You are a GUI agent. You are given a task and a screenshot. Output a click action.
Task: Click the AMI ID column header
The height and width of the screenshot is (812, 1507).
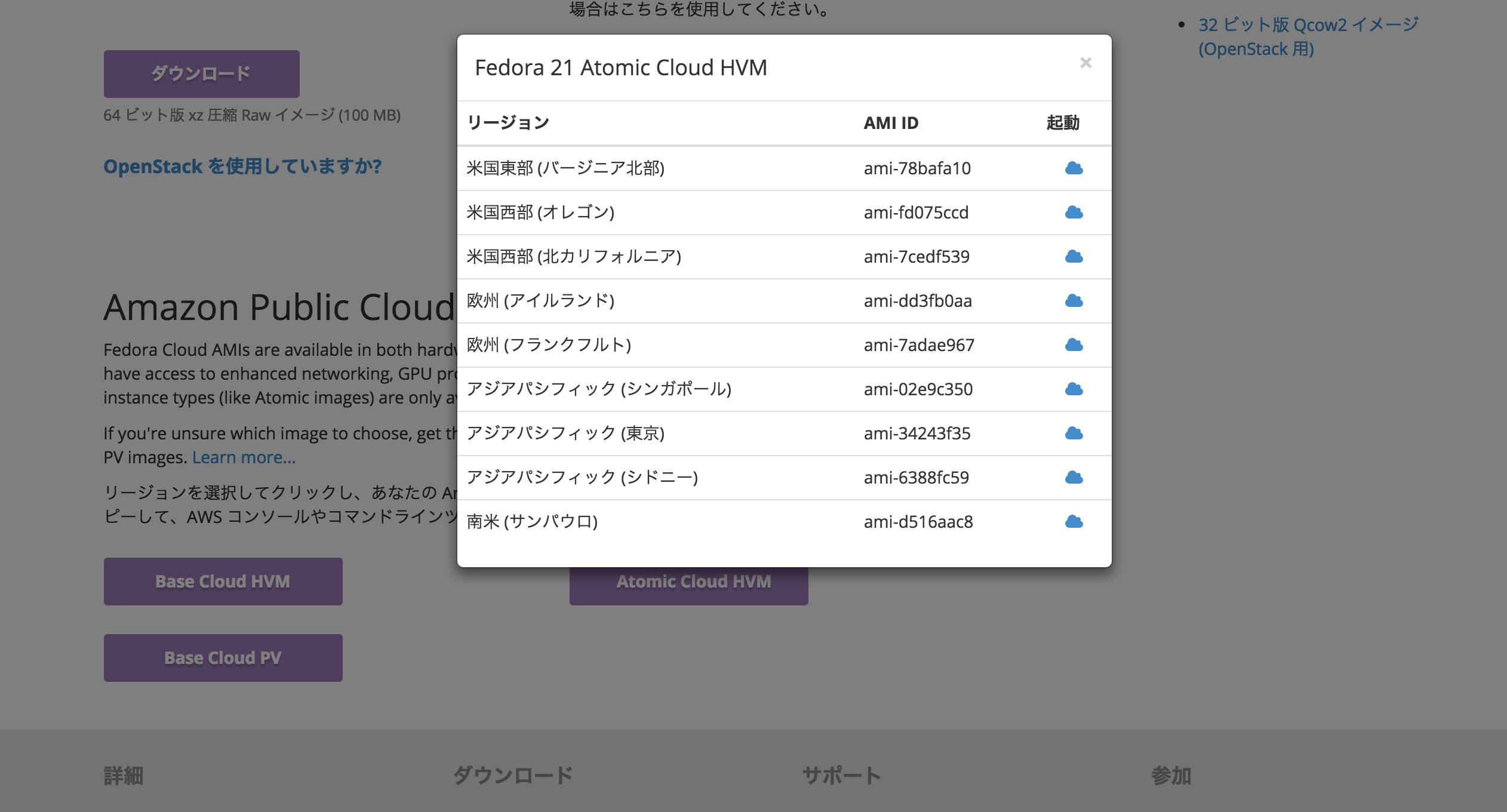(891, 123)
